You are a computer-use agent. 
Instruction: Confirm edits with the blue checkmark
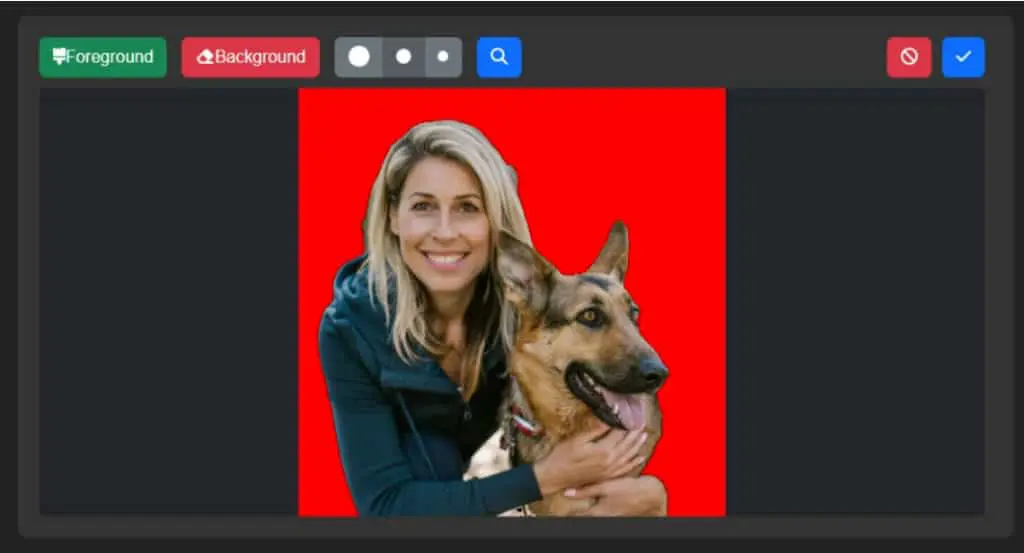tap(963, 57)
